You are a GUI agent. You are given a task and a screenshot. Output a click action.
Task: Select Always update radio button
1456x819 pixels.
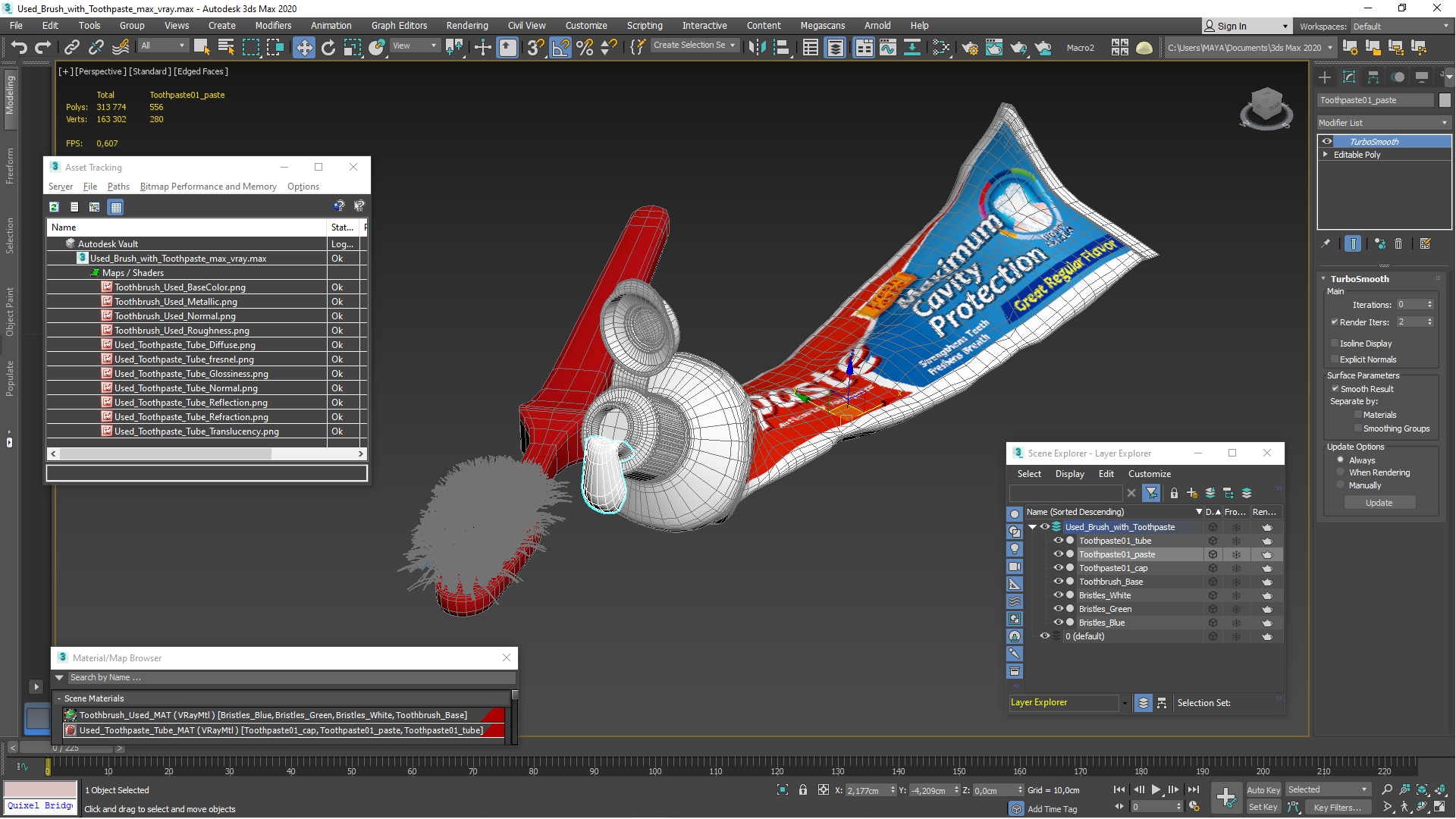pos(1341,460)
